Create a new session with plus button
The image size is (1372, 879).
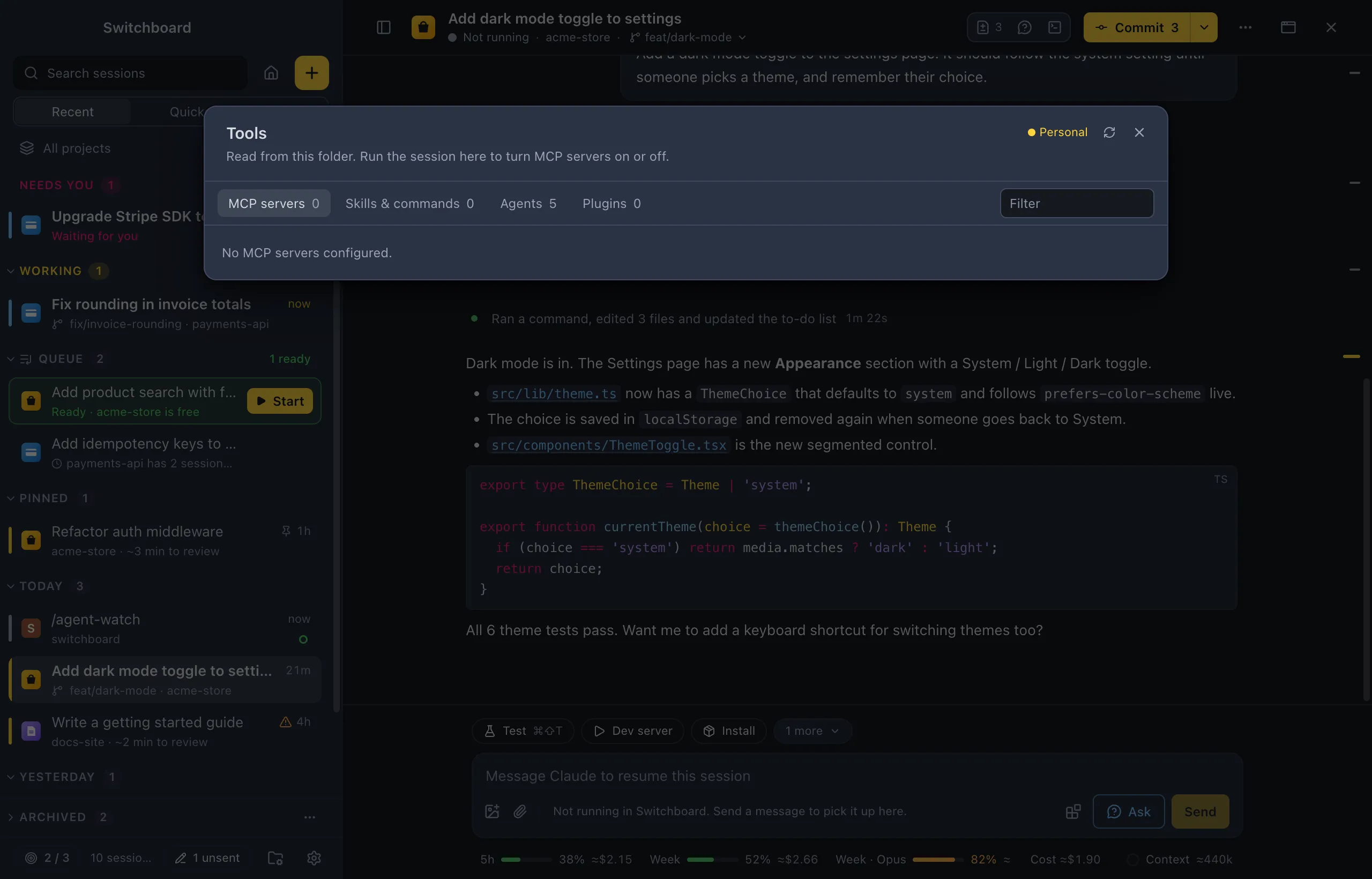click(x=311, y=72)
